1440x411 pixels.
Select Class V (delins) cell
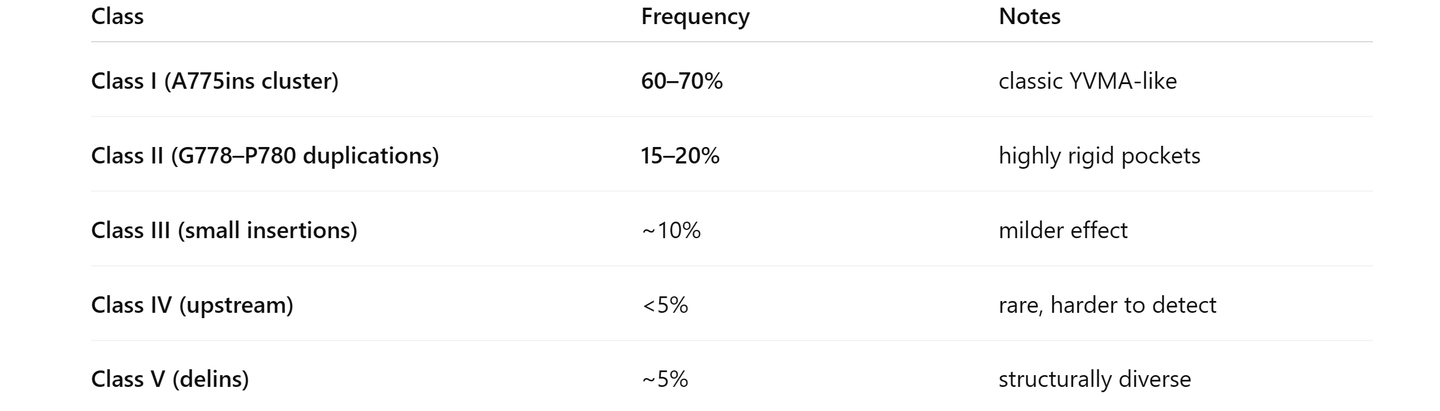pos(170,379)
